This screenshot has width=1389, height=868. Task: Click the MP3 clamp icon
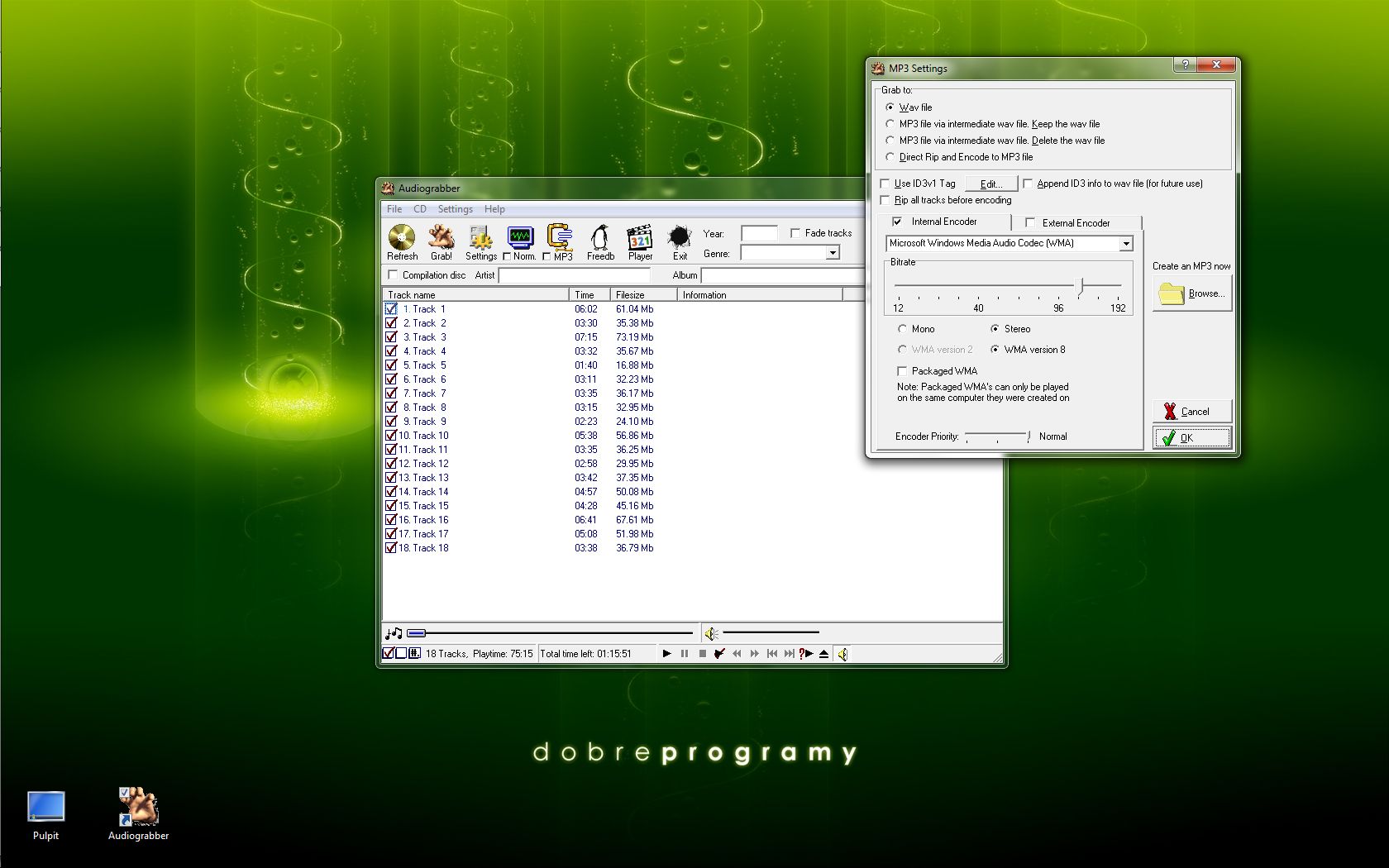click(560, 236)
